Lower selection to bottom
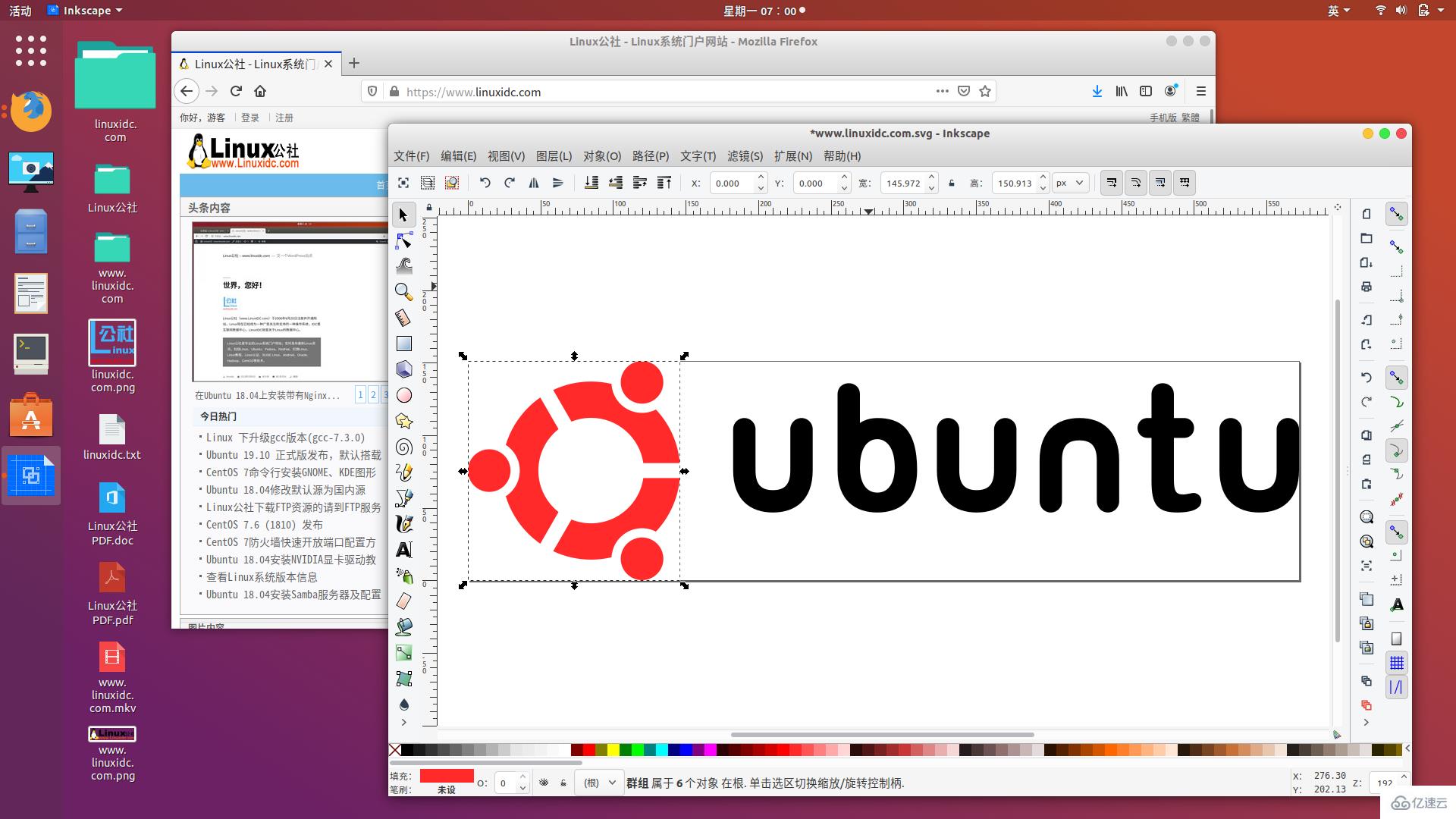 (591, 183)
